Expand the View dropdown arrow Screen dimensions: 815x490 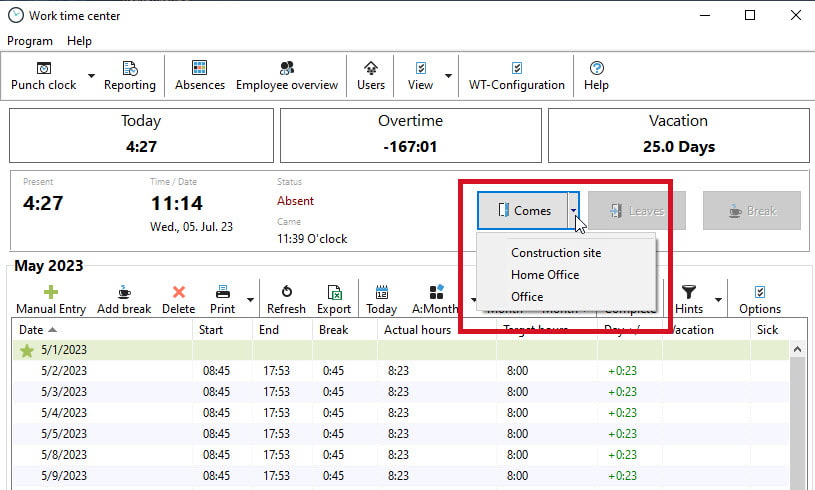pos(448,76)
